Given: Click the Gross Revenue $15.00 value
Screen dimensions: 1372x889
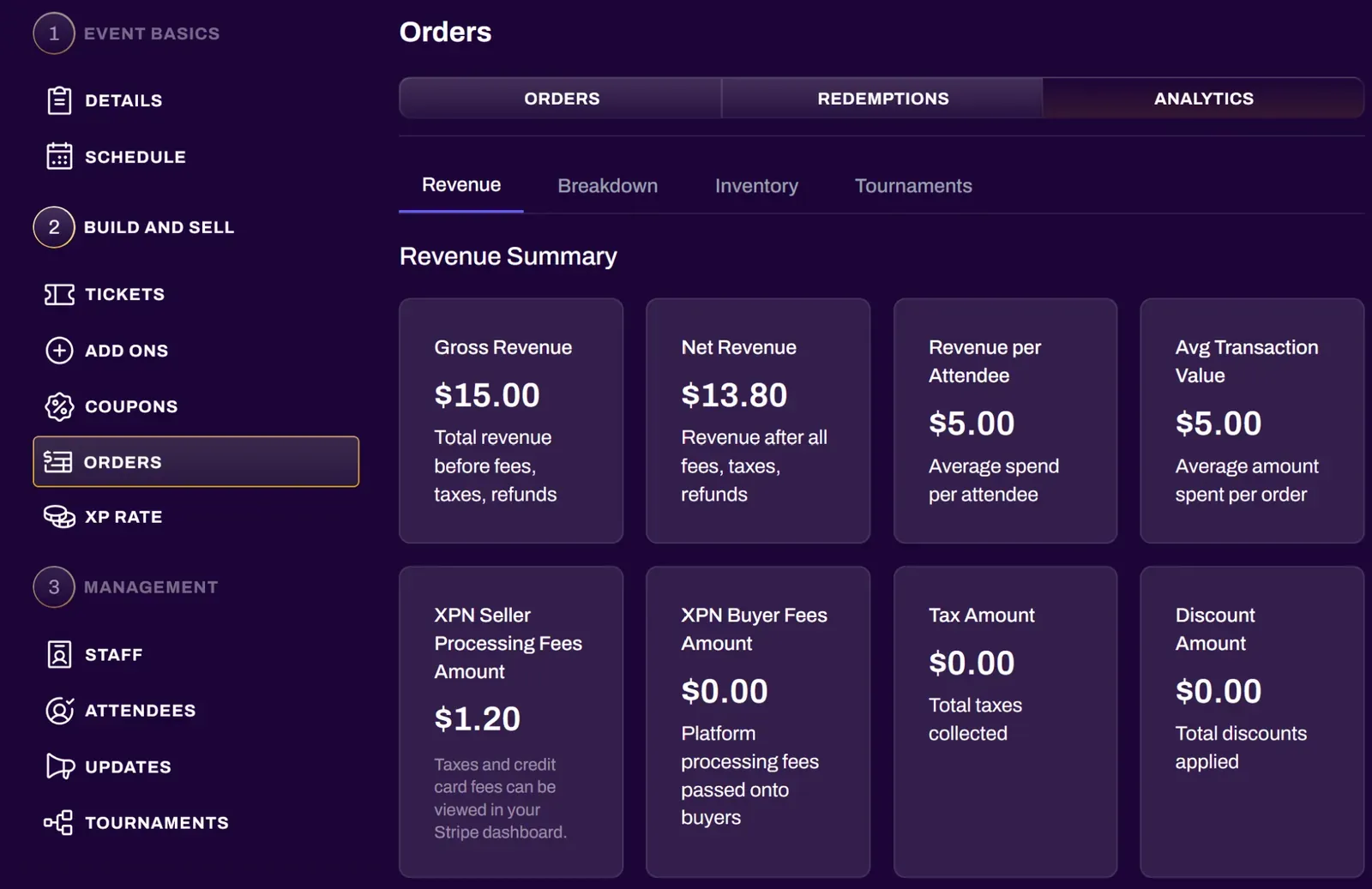Looking at the screenshot, I should coord(487,395).
